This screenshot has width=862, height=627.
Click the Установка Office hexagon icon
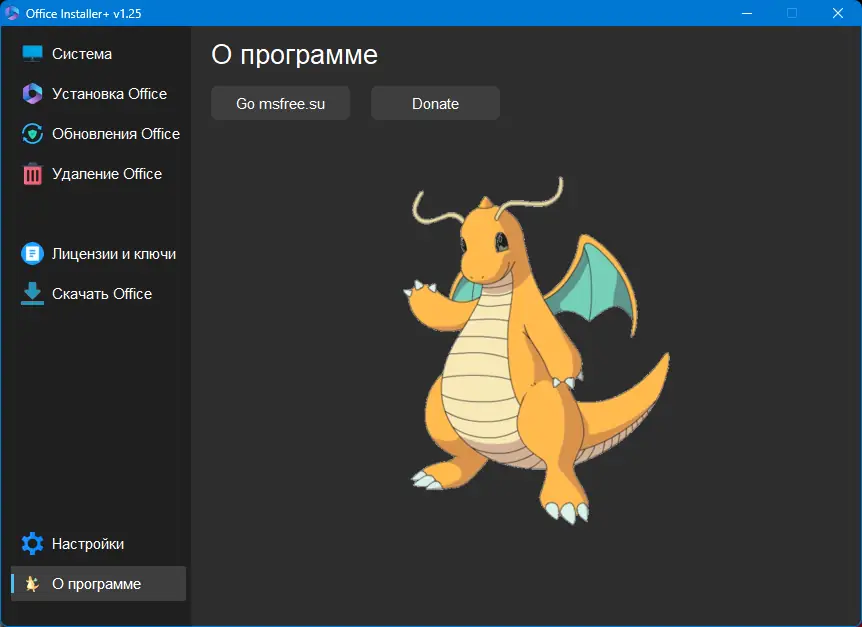(x=31, y=93)
